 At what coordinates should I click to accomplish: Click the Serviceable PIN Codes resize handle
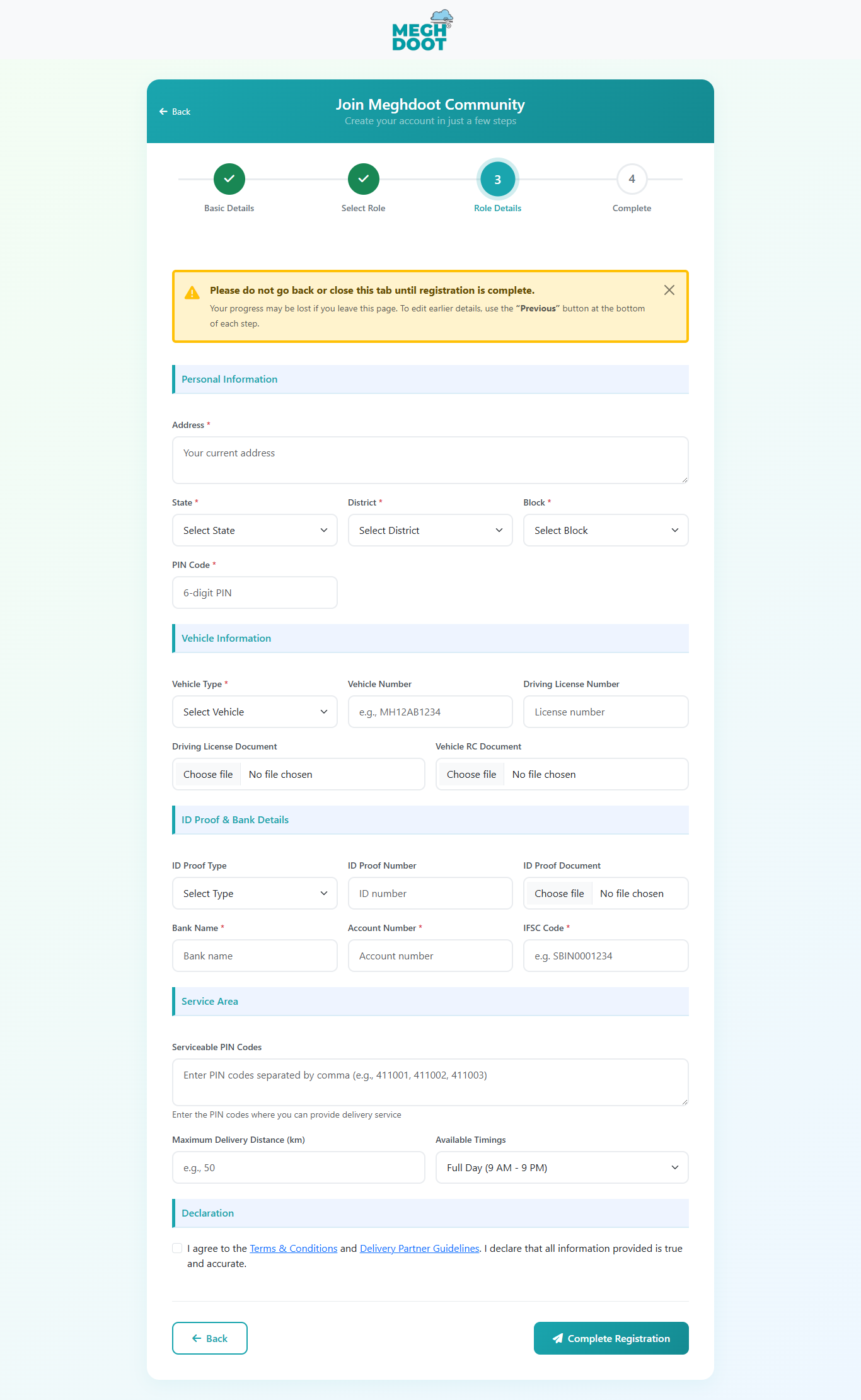[684, 1102]
